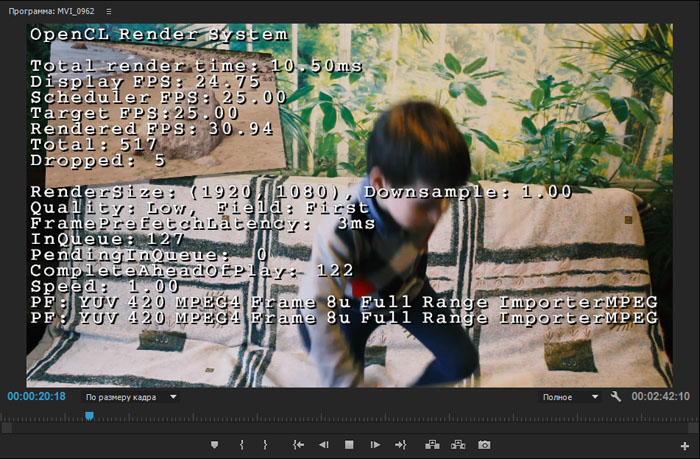Go to In point
This screenshot has height=459, width=700.
coord(298,445)
